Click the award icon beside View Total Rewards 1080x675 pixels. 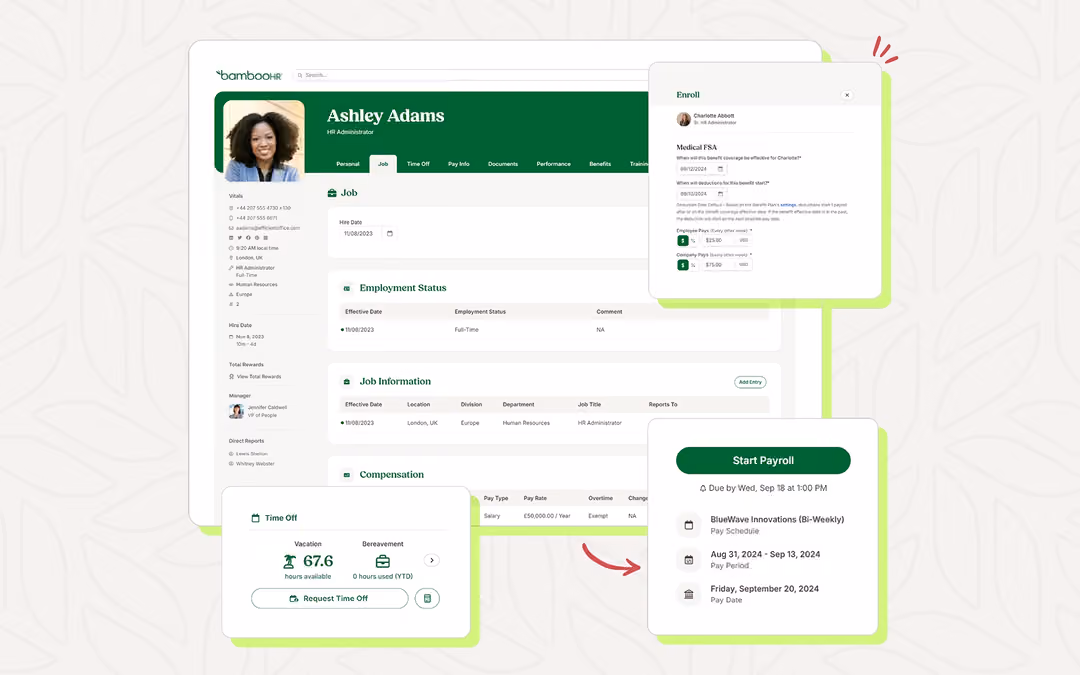point(231,377)
